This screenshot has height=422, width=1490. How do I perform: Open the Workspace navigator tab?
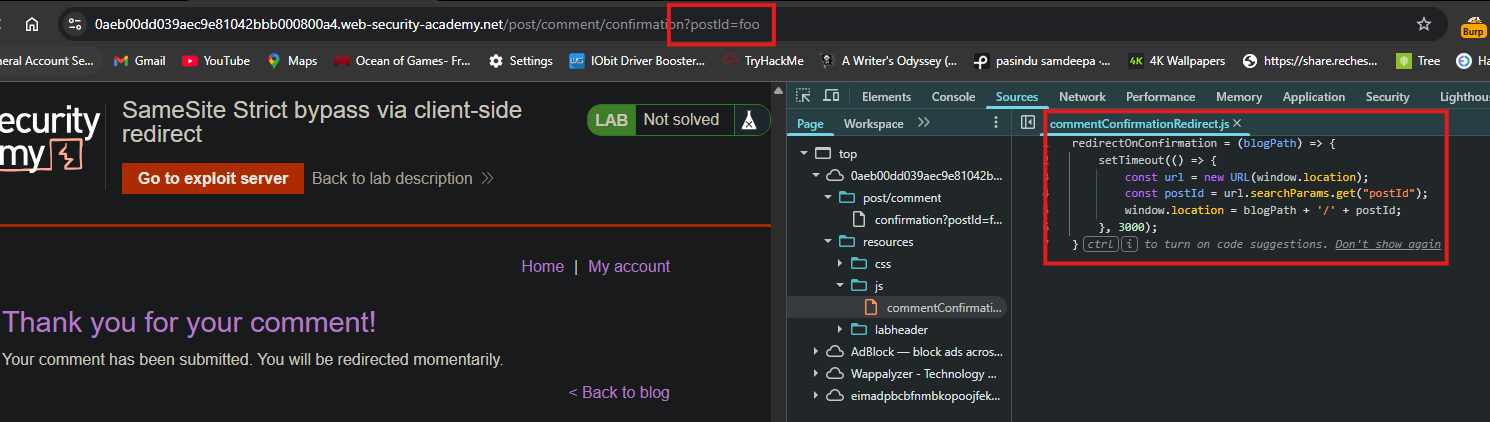click(x=873, y=123)
